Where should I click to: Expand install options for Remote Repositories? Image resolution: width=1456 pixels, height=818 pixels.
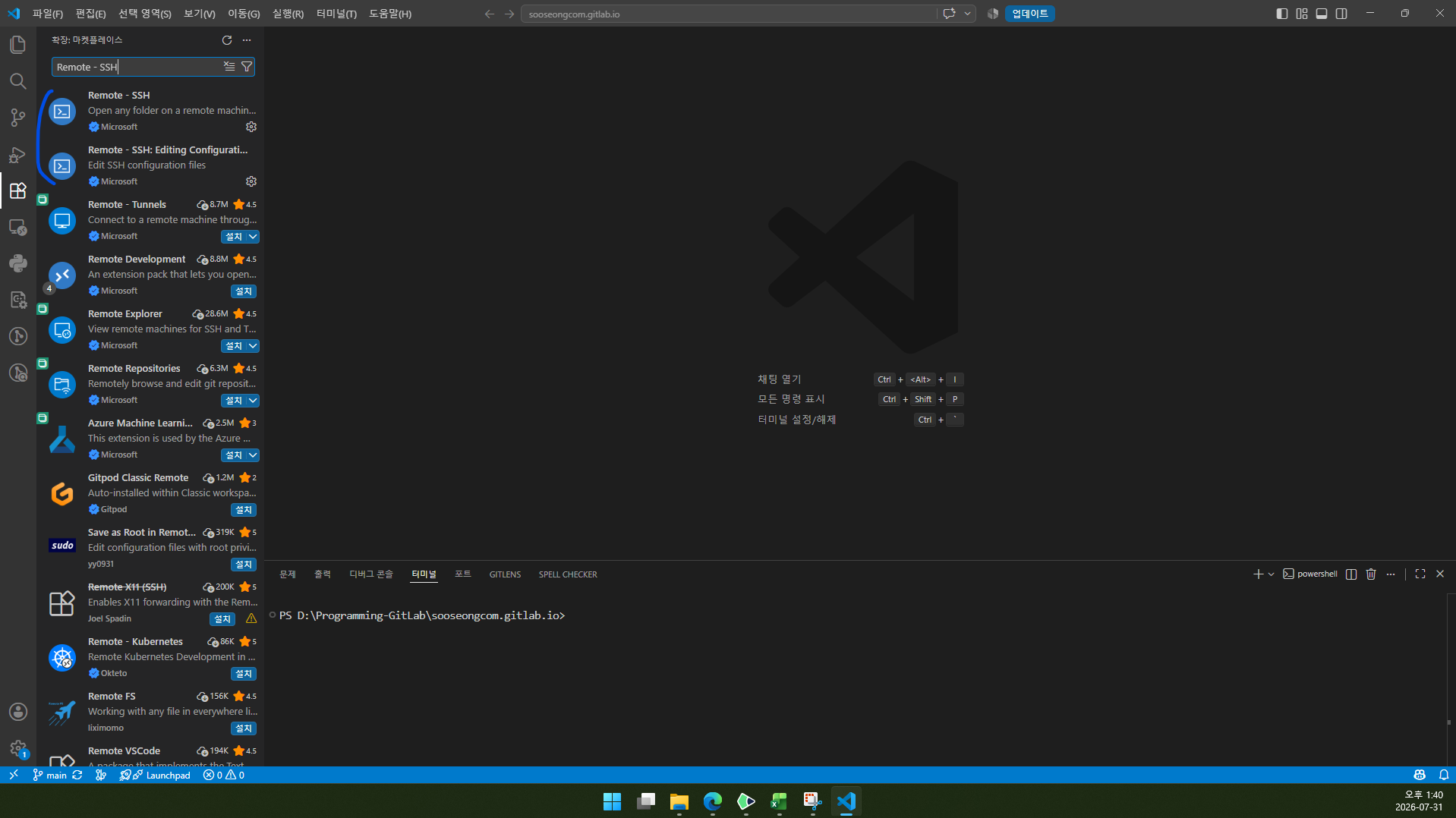[x=254, y=401]
